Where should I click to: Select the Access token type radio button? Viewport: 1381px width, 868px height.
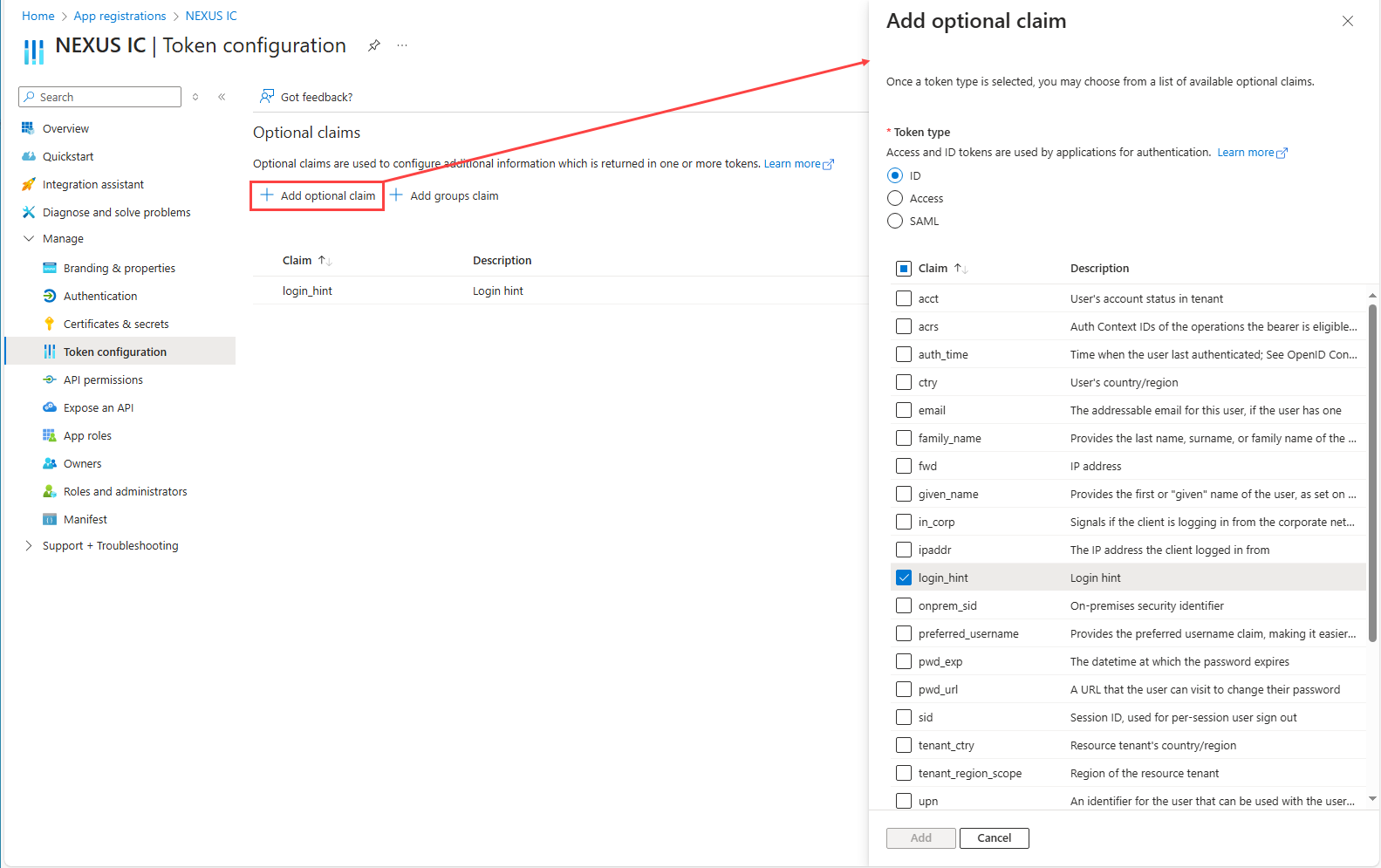(x=895, y=198)
